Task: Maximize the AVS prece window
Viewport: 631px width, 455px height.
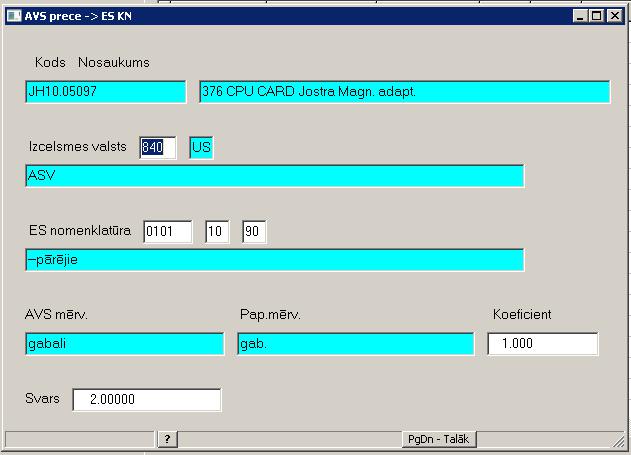Action: click(596, 16)
